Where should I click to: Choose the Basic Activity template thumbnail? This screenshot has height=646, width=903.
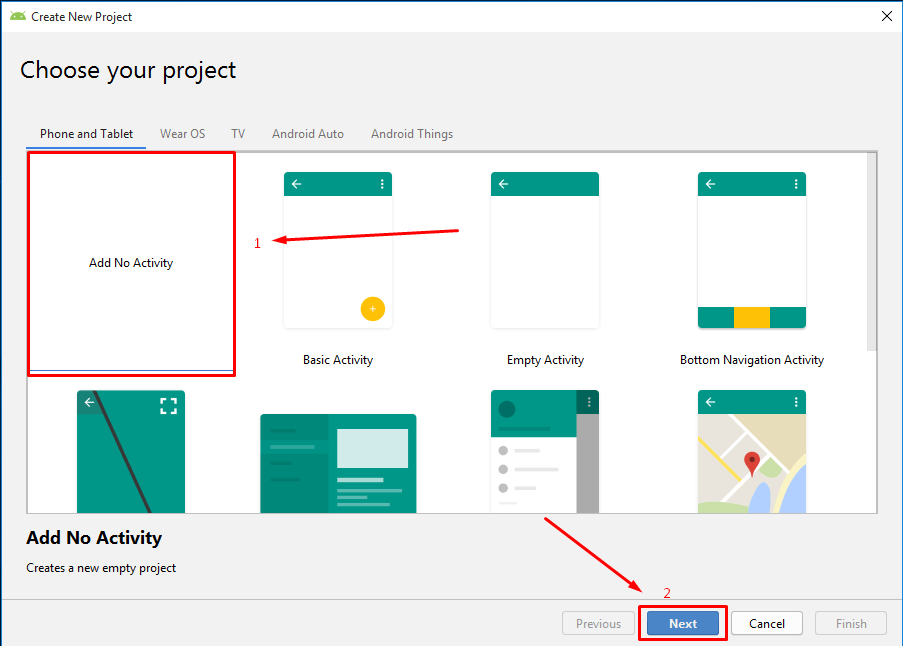[337, 250]
